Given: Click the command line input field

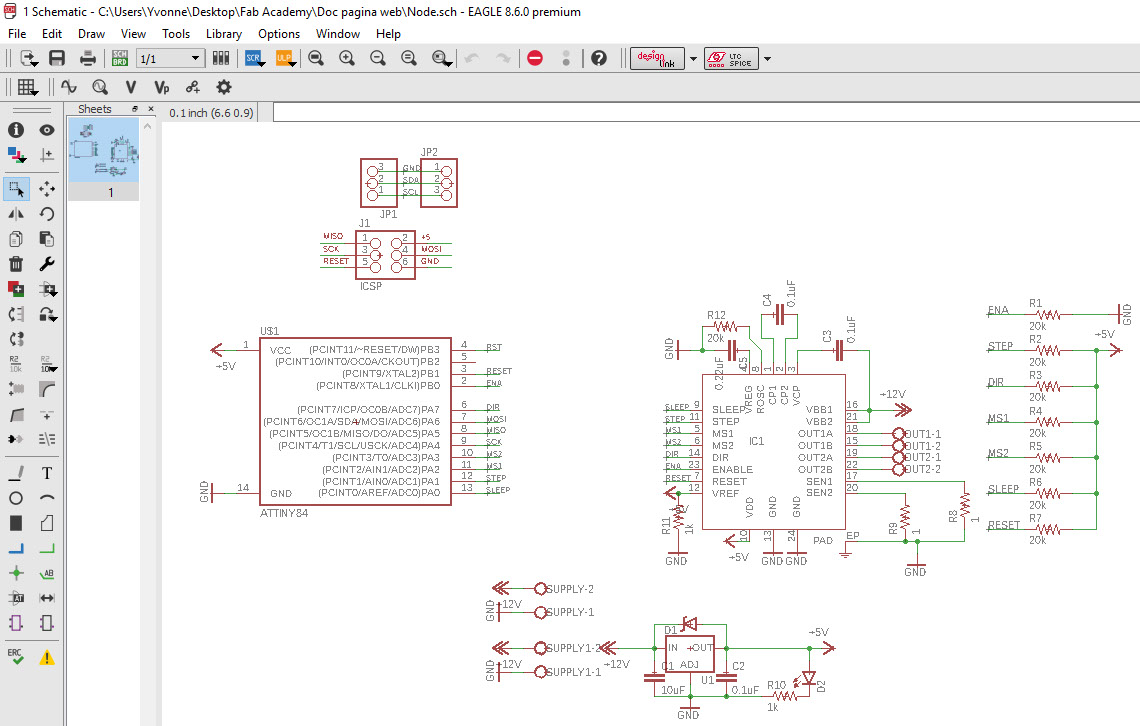Looking at the screenshot, I should 706,112.
